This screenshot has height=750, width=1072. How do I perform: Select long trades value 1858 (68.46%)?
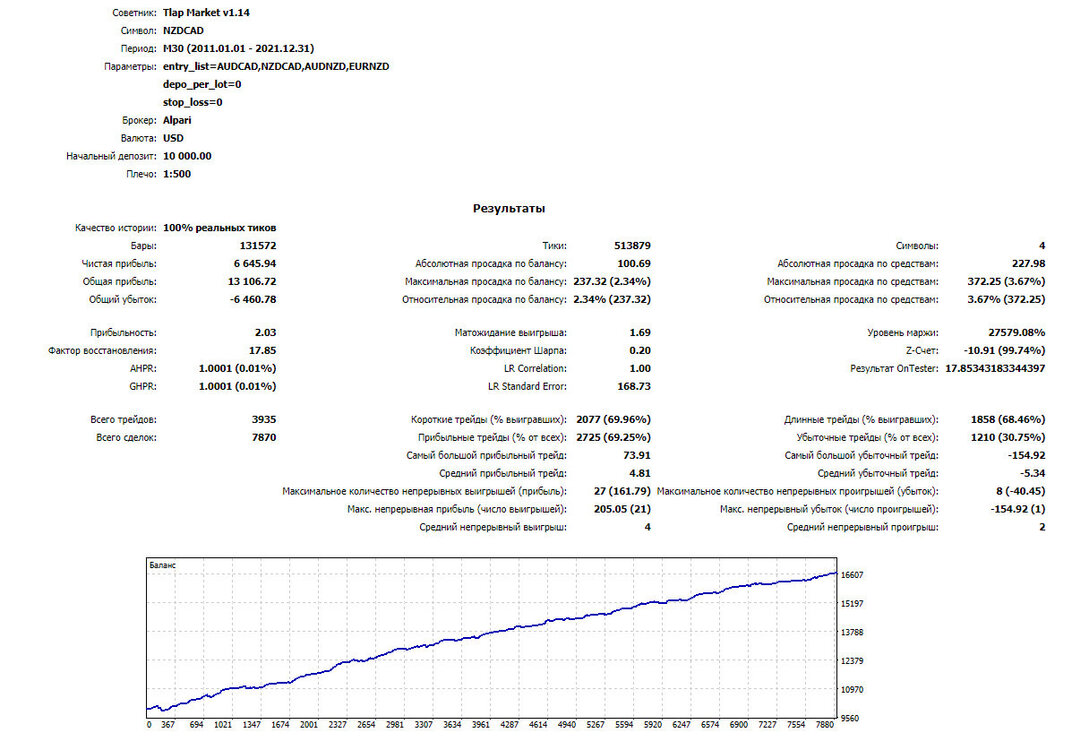(x=1008, y=419)
